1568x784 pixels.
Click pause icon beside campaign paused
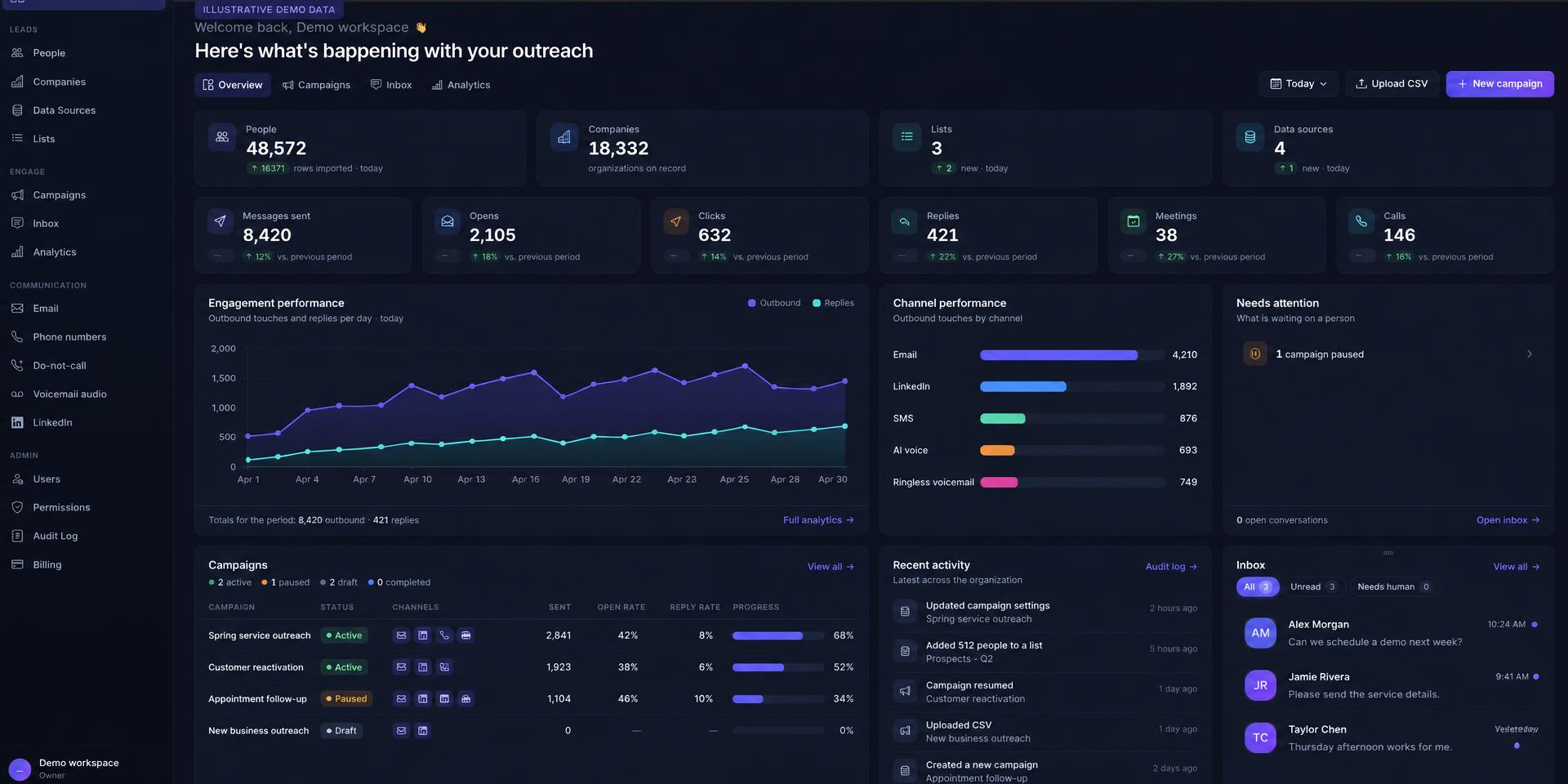coord(1255,354)
